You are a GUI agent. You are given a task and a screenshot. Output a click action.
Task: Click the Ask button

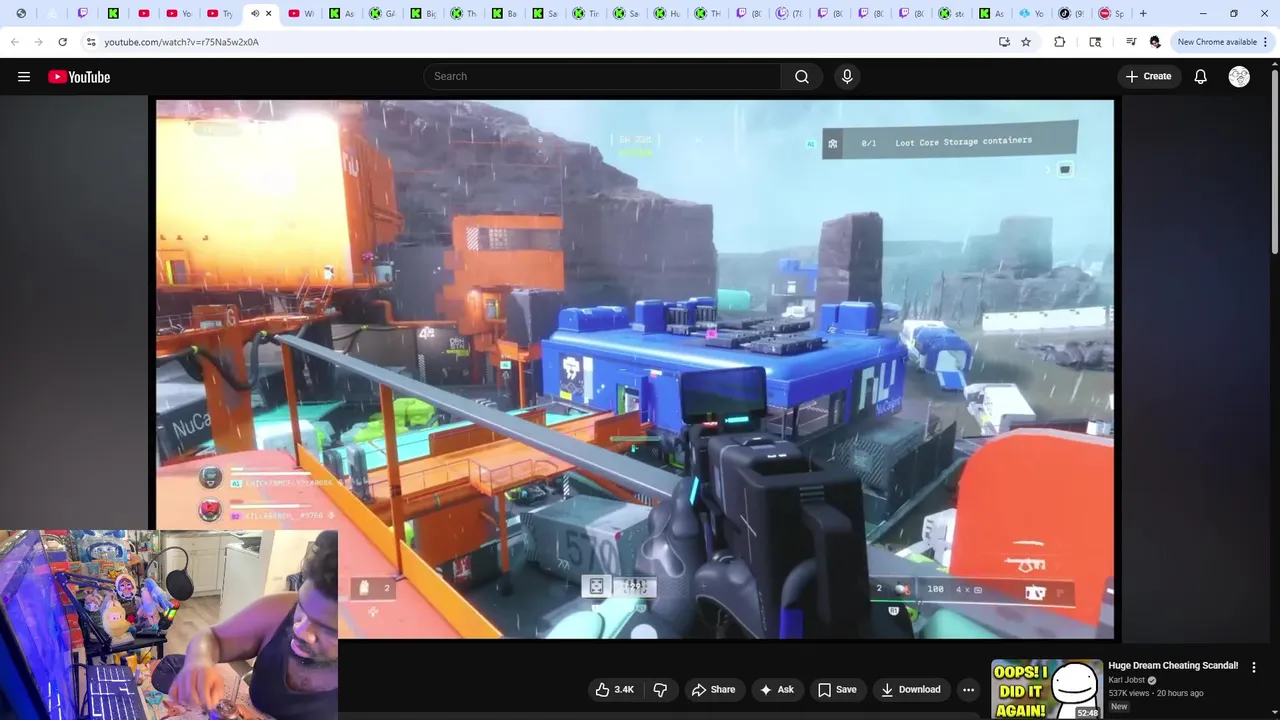pos(776,689)
